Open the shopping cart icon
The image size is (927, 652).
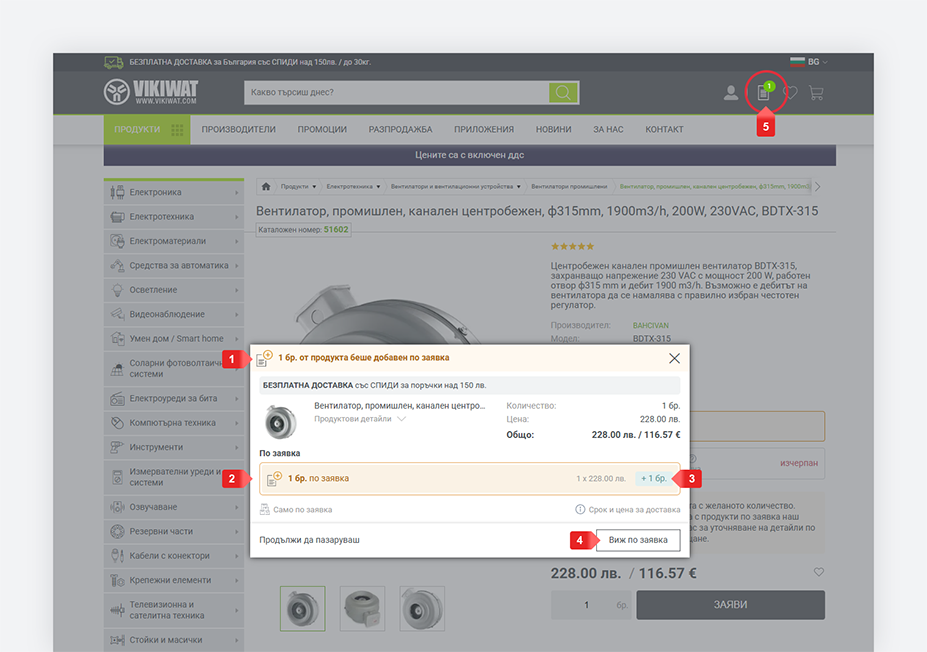point(816,93)
